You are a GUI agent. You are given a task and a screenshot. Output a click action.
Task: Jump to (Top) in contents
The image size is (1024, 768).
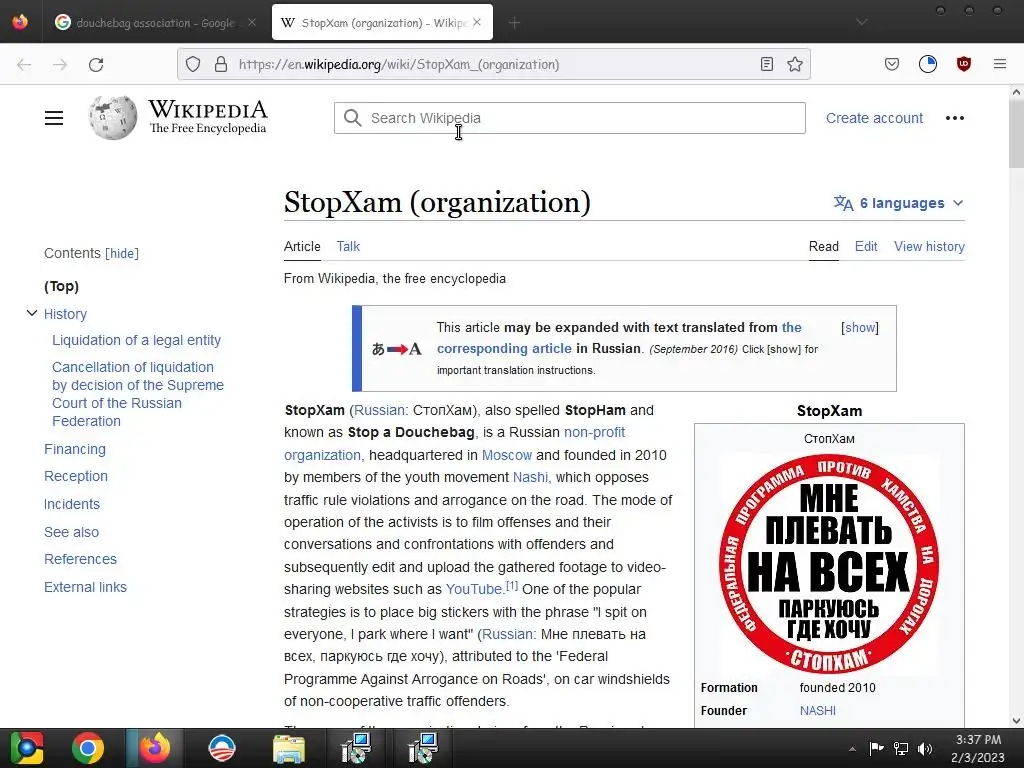click(61, 286)
